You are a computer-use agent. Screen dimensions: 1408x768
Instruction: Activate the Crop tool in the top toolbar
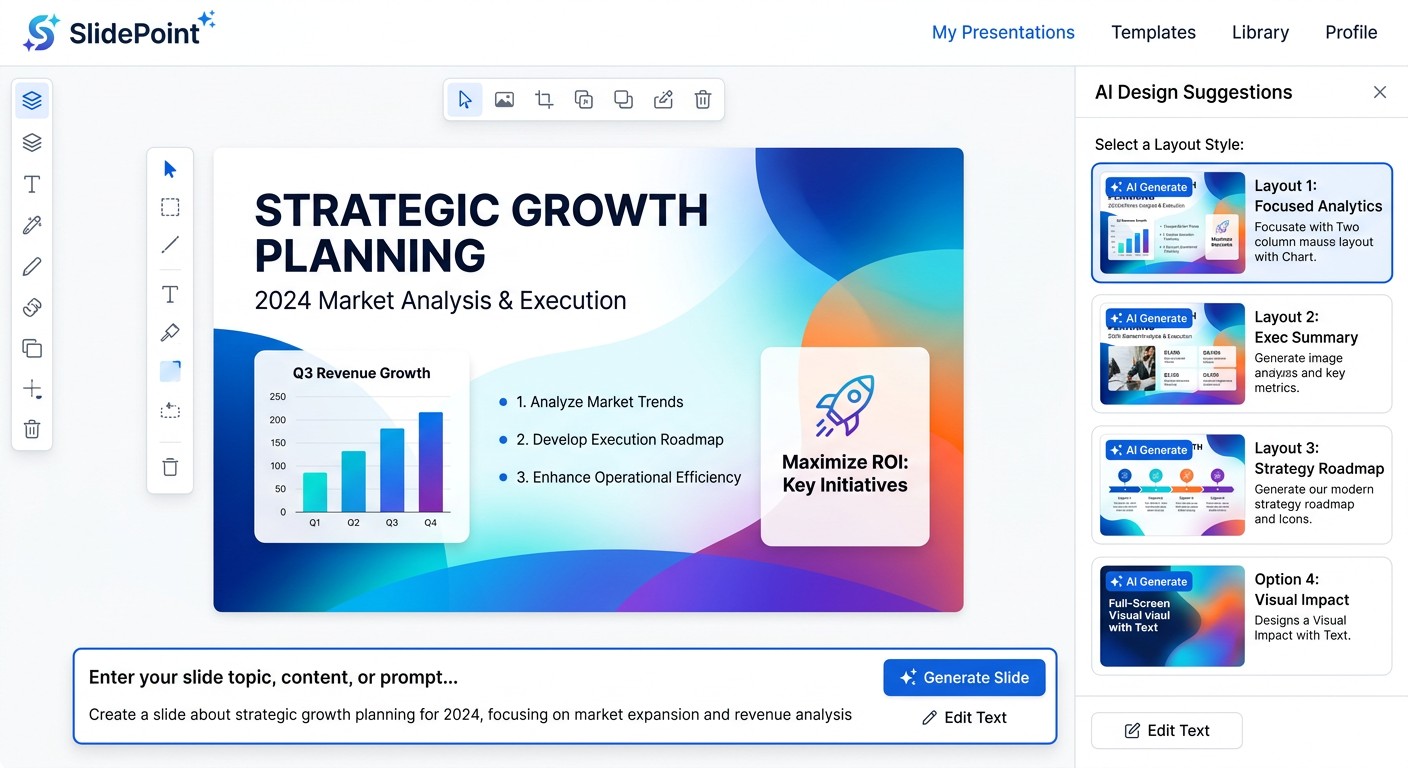[x=544, y=99]
